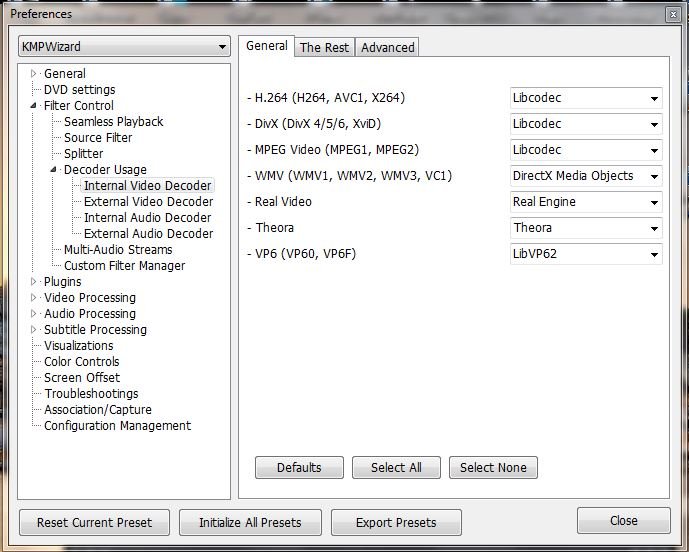This screenshot has height=552, width=689.
Task: Select Custom Filter Manager tree item
Action: 124,266
